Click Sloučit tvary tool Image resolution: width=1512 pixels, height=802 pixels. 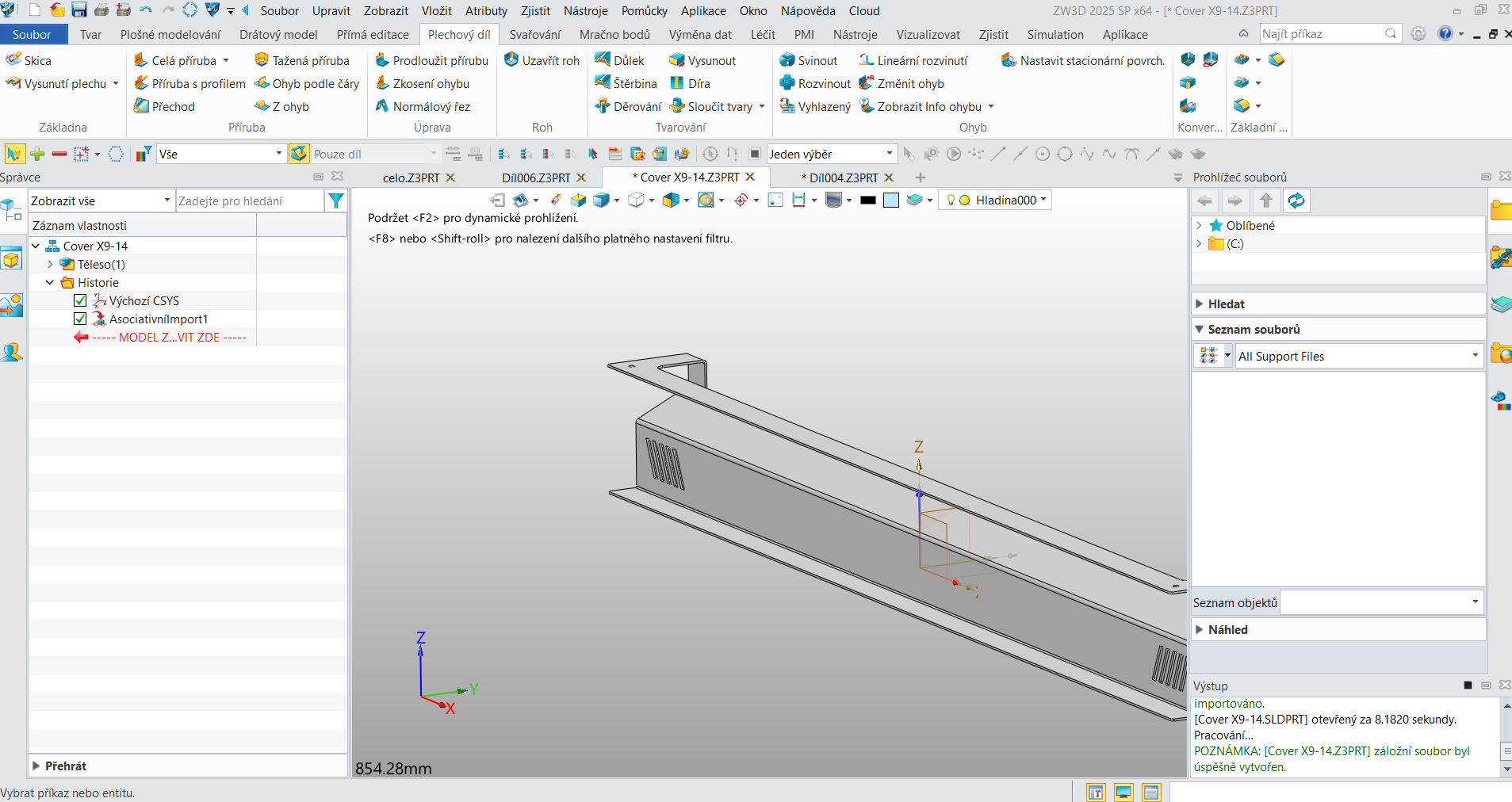point(710,106)
